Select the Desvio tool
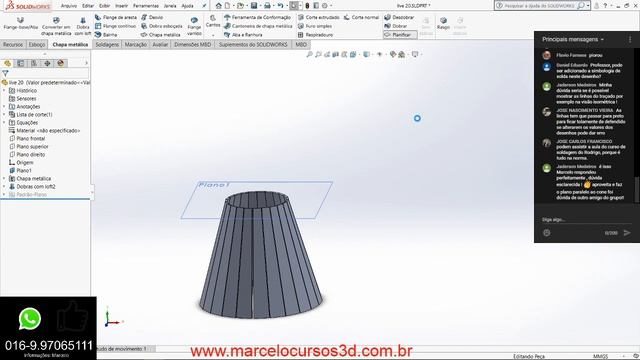Image resolution: width=640 pixels, height=360 pixels. 152,17
